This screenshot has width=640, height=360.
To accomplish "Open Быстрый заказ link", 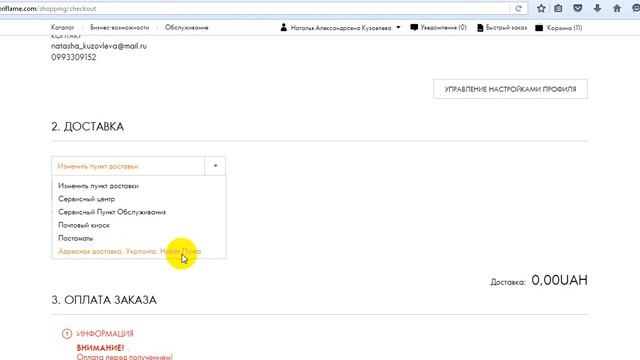I will tap(506, 27).
